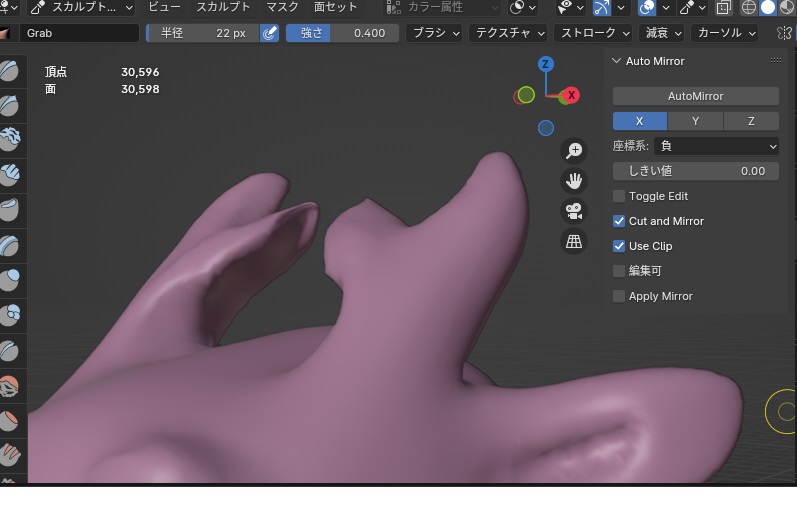Open the スカルプト menu
Viewport: 797px width, 512px height.
click(x=223, y=7)
